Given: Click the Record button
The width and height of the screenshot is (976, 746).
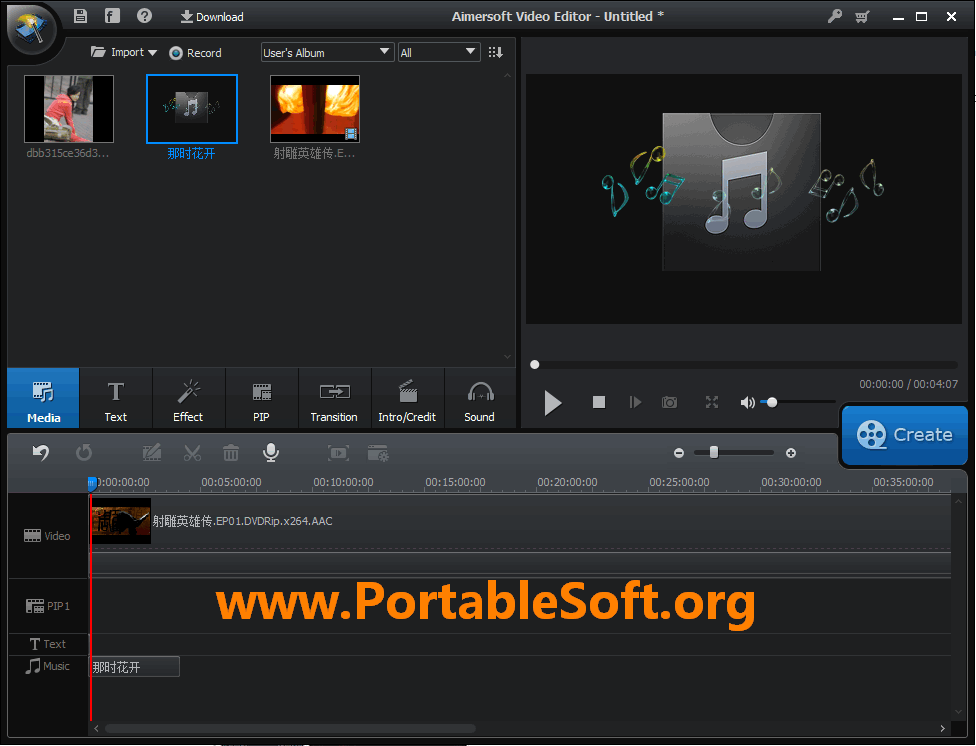Looking at the screenshot, I should (195, 53).
